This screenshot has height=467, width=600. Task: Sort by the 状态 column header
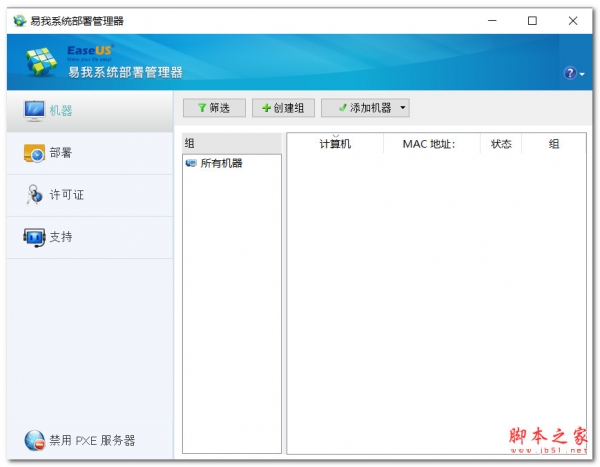[x=501, y=144]
